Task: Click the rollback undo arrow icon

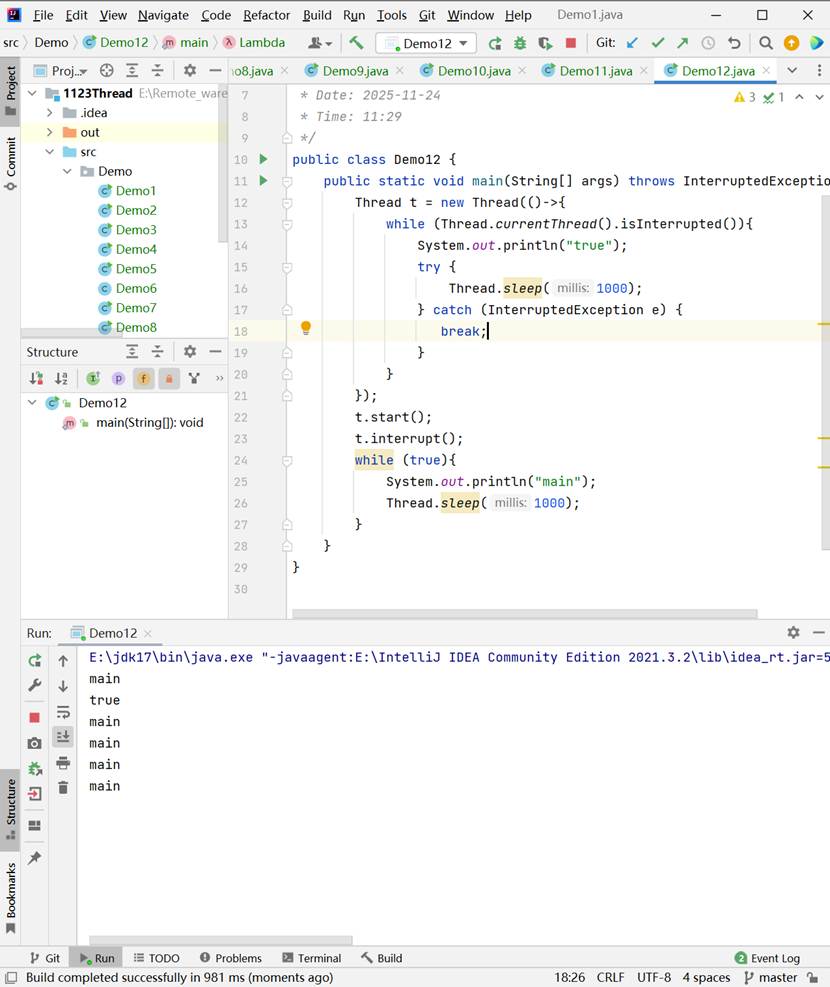Action: click(x=734, y=43)
